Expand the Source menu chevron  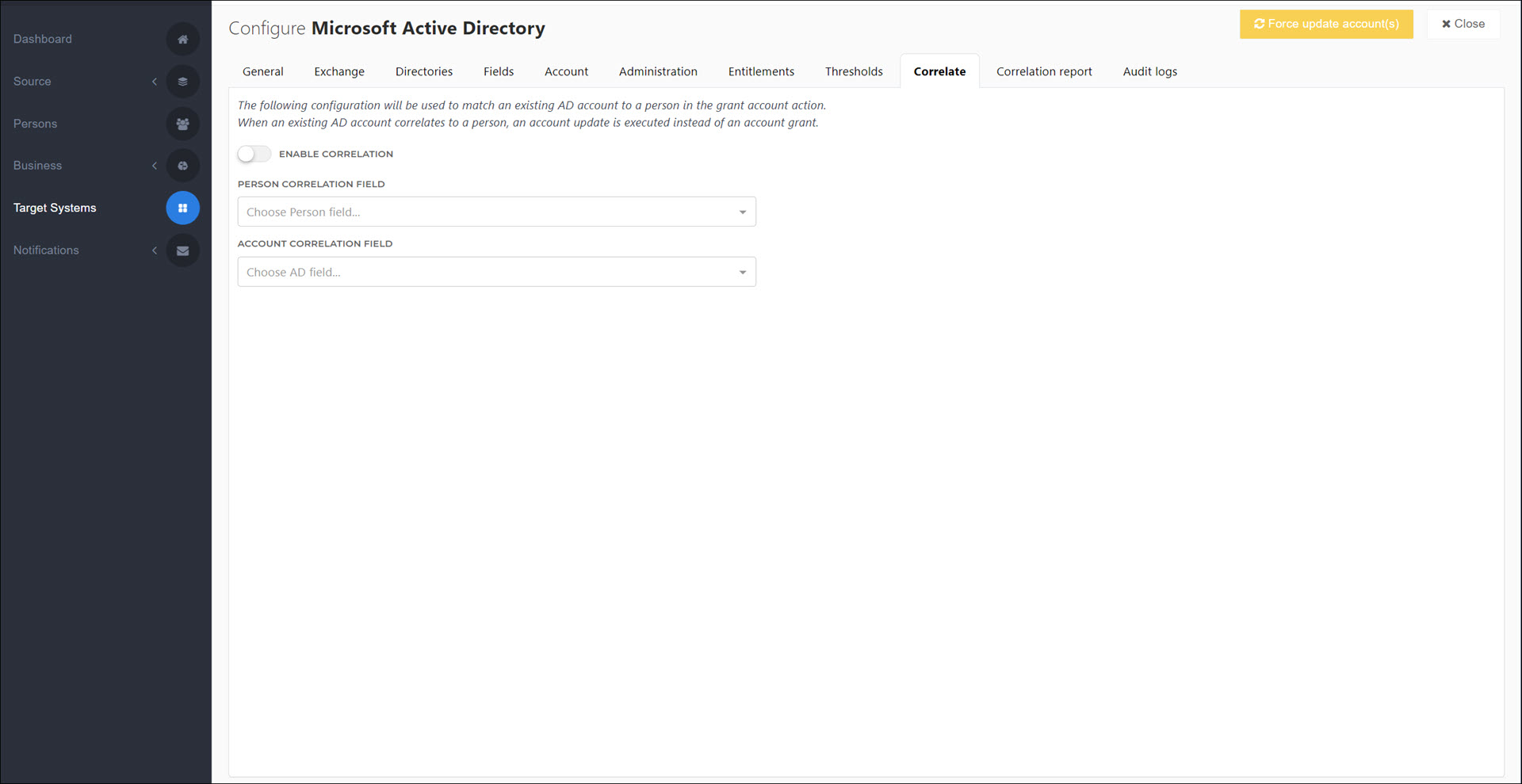coord(155,82)
